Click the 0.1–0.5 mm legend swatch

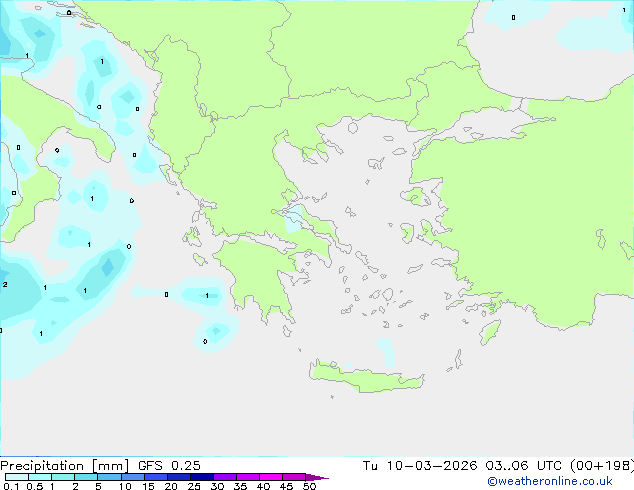(x=17, y=477)
